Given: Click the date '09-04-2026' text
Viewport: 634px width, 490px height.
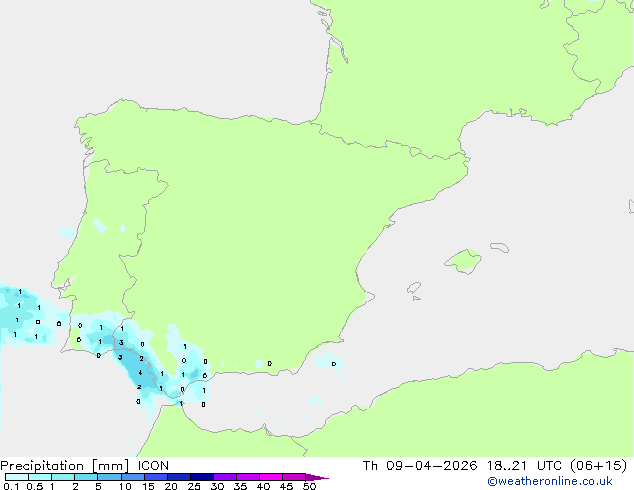Looking at the screenshot, I should point(431,466).
